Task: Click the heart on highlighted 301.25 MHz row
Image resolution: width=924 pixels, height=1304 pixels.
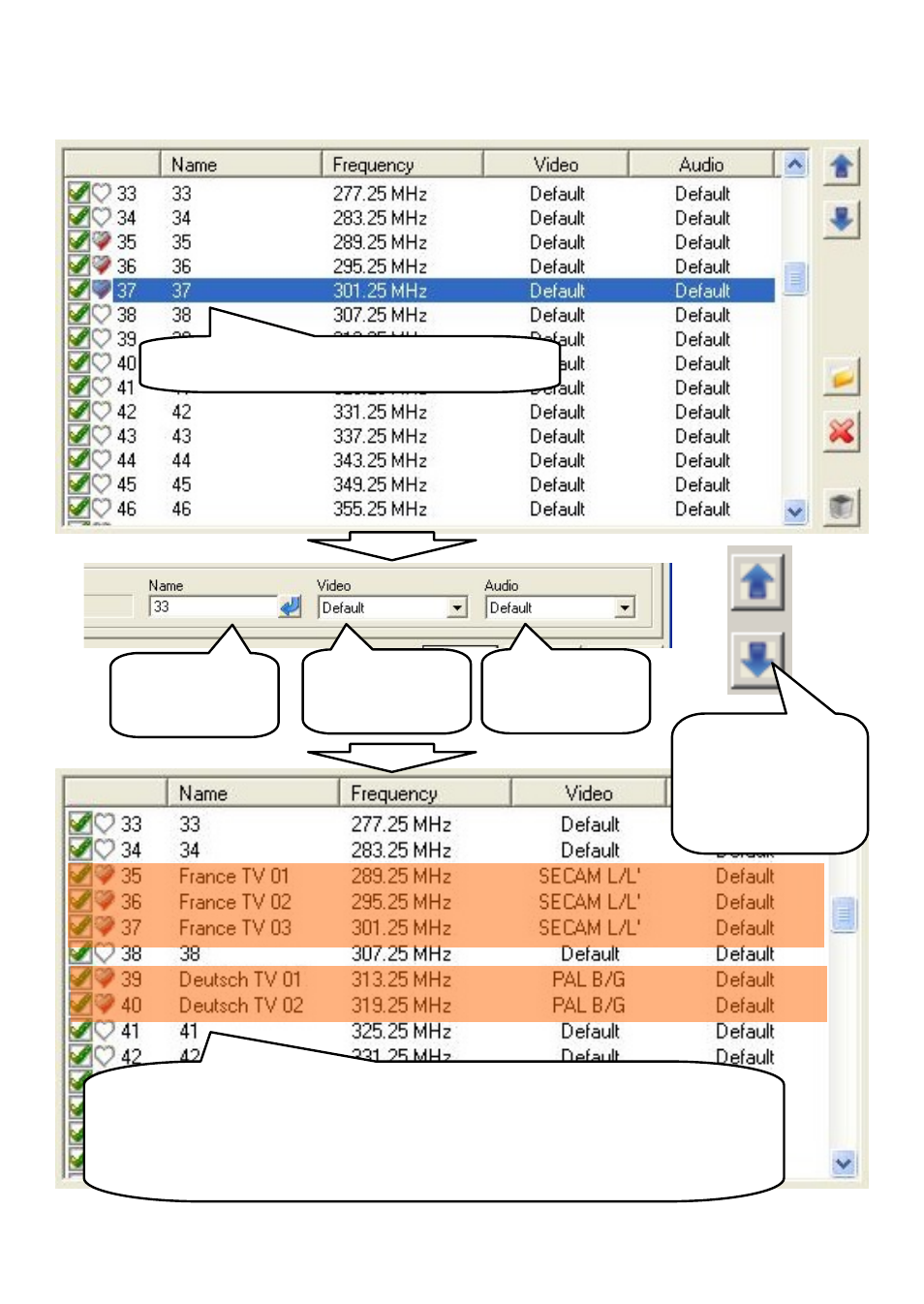Action: [102, 290]
